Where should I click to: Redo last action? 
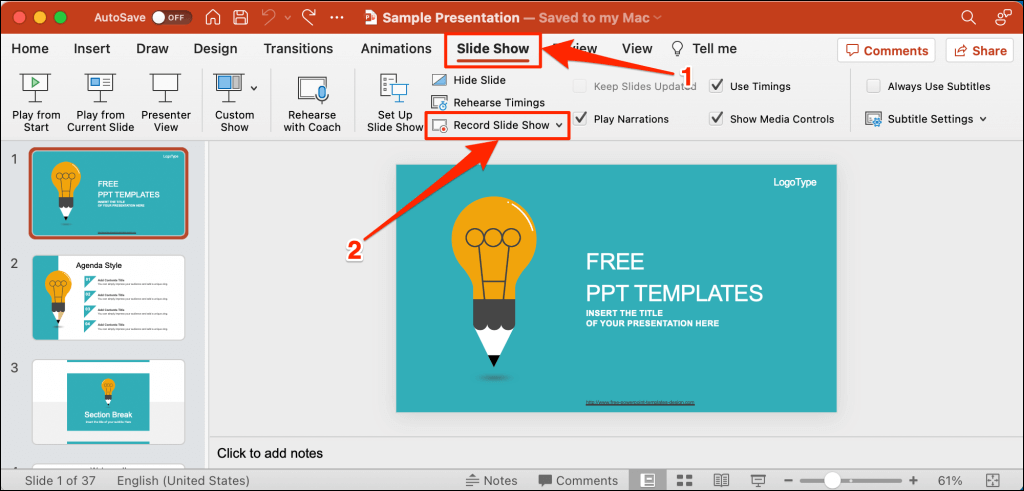pos(310,18)
